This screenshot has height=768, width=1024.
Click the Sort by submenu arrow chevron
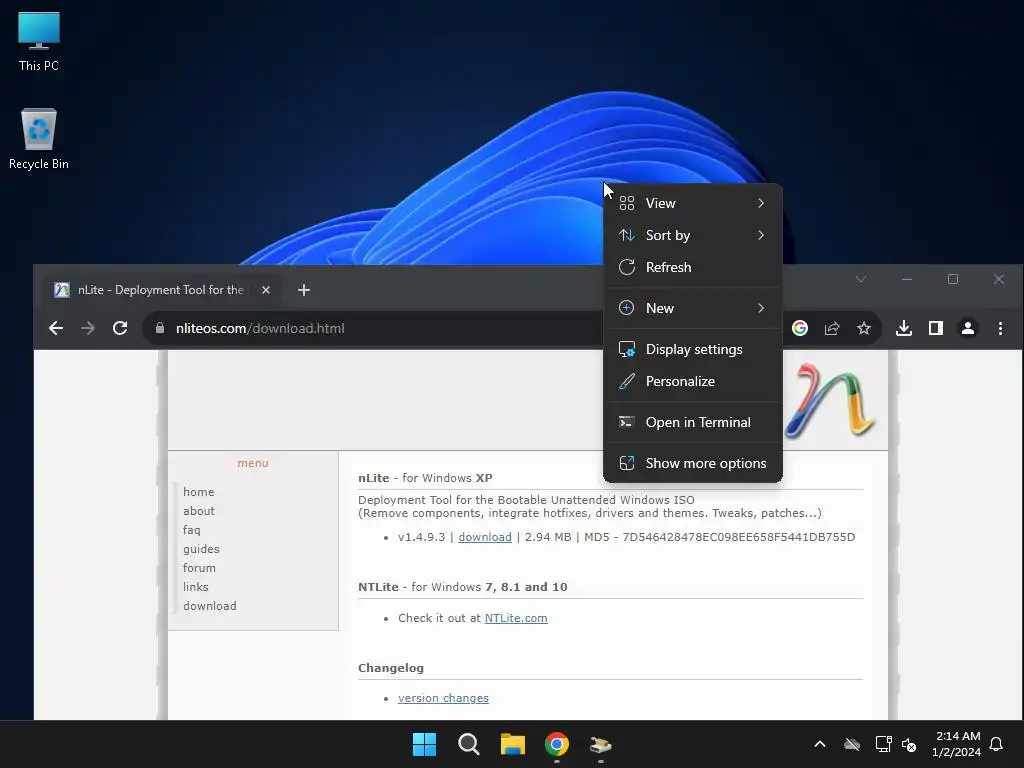(761, 235)
